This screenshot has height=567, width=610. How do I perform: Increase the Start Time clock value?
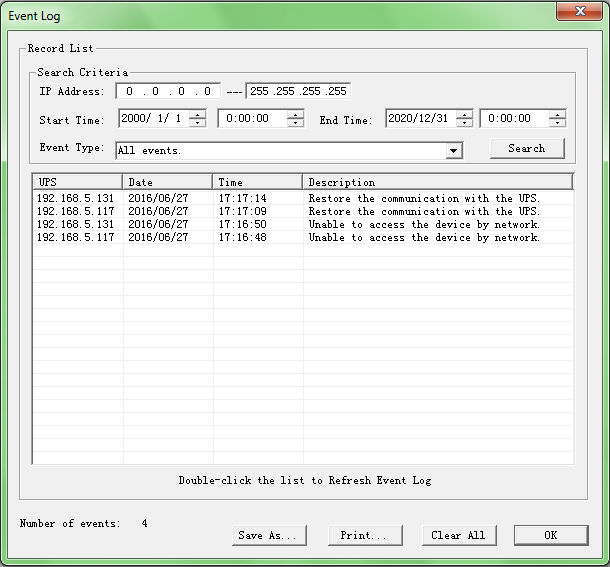(295, 114)
